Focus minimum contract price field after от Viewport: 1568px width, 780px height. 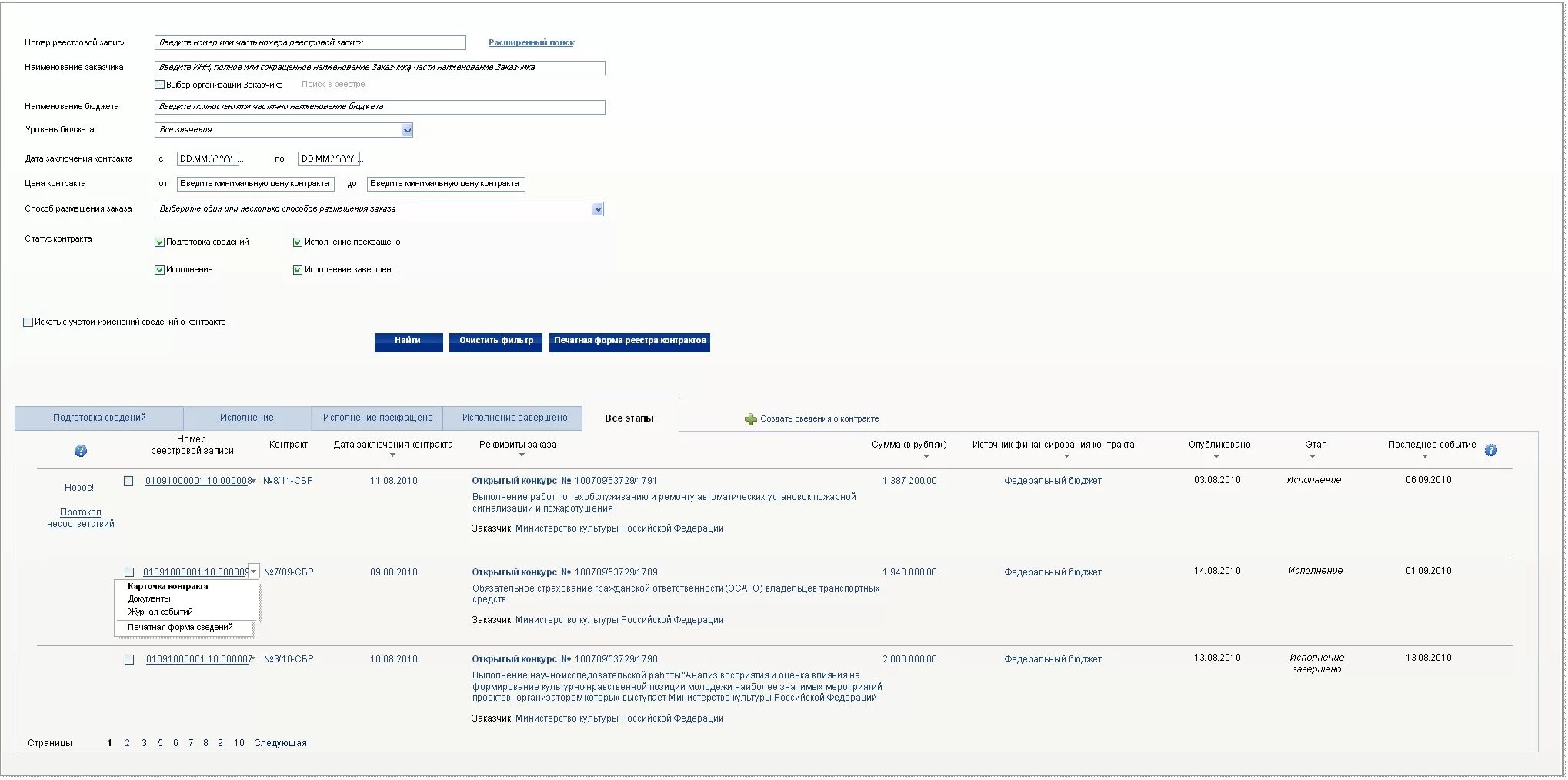[x=255, y=184]
